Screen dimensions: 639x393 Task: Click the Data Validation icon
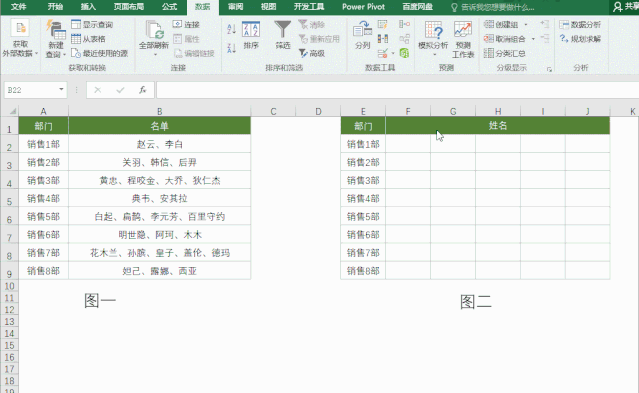(x=382, y=53)
